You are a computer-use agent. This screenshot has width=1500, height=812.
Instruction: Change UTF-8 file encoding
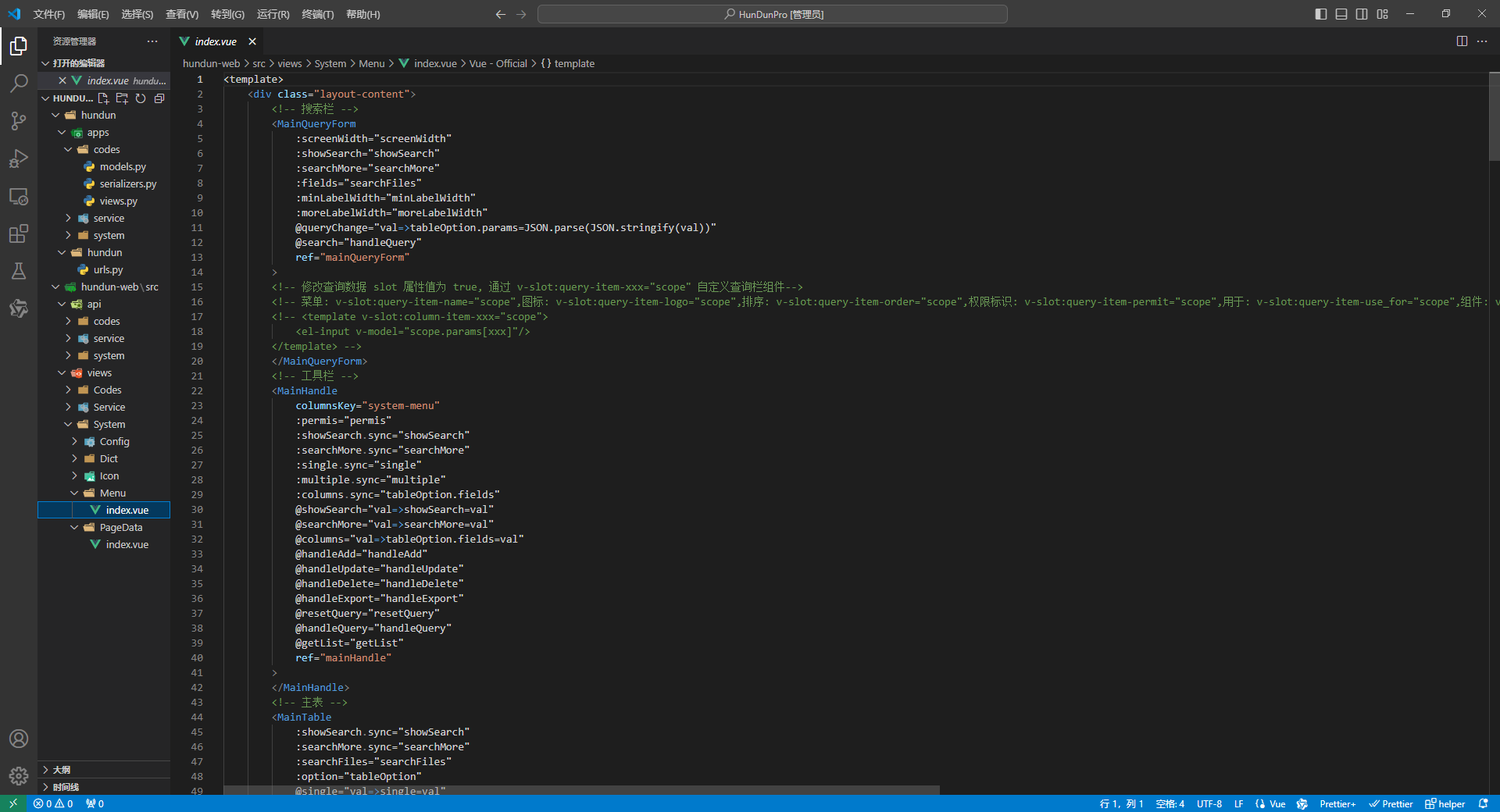tap(1209, 803)
